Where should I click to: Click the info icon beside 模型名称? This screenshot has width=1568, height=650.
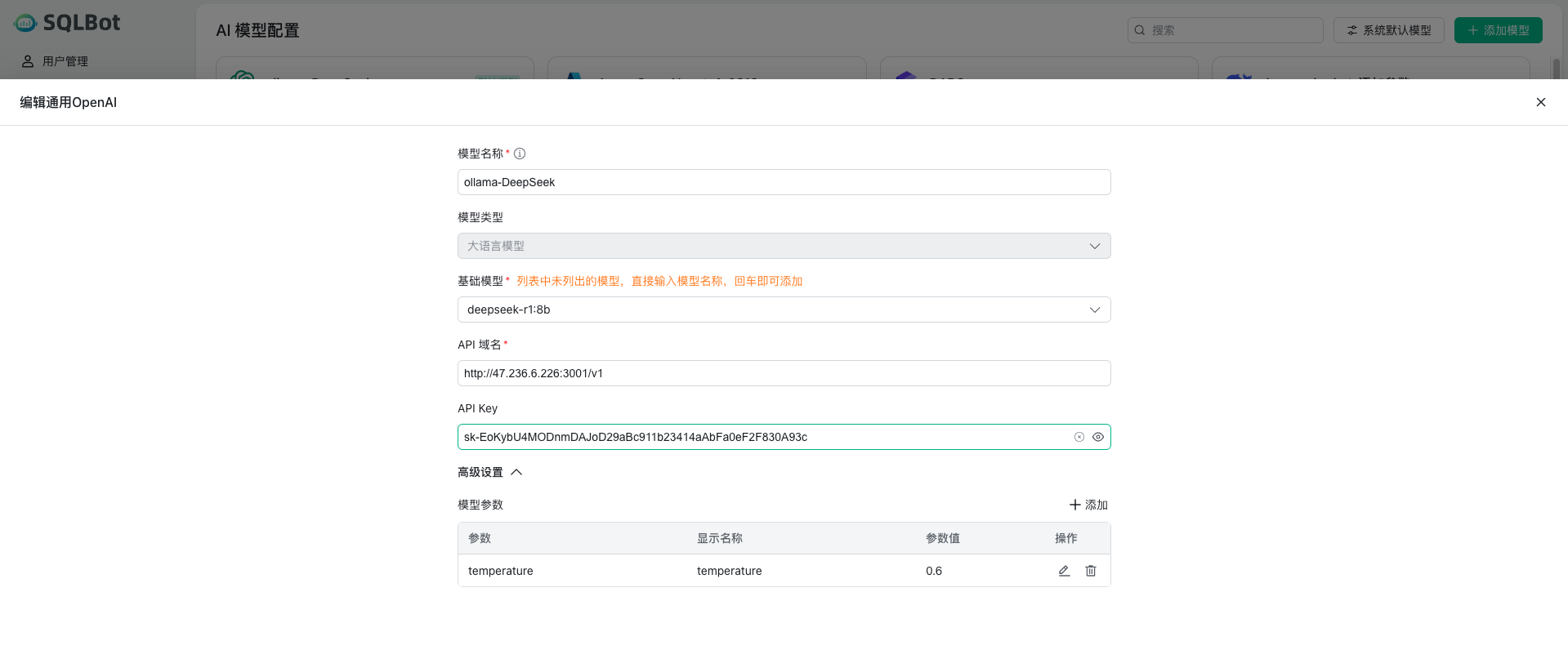tap(520, 154)
